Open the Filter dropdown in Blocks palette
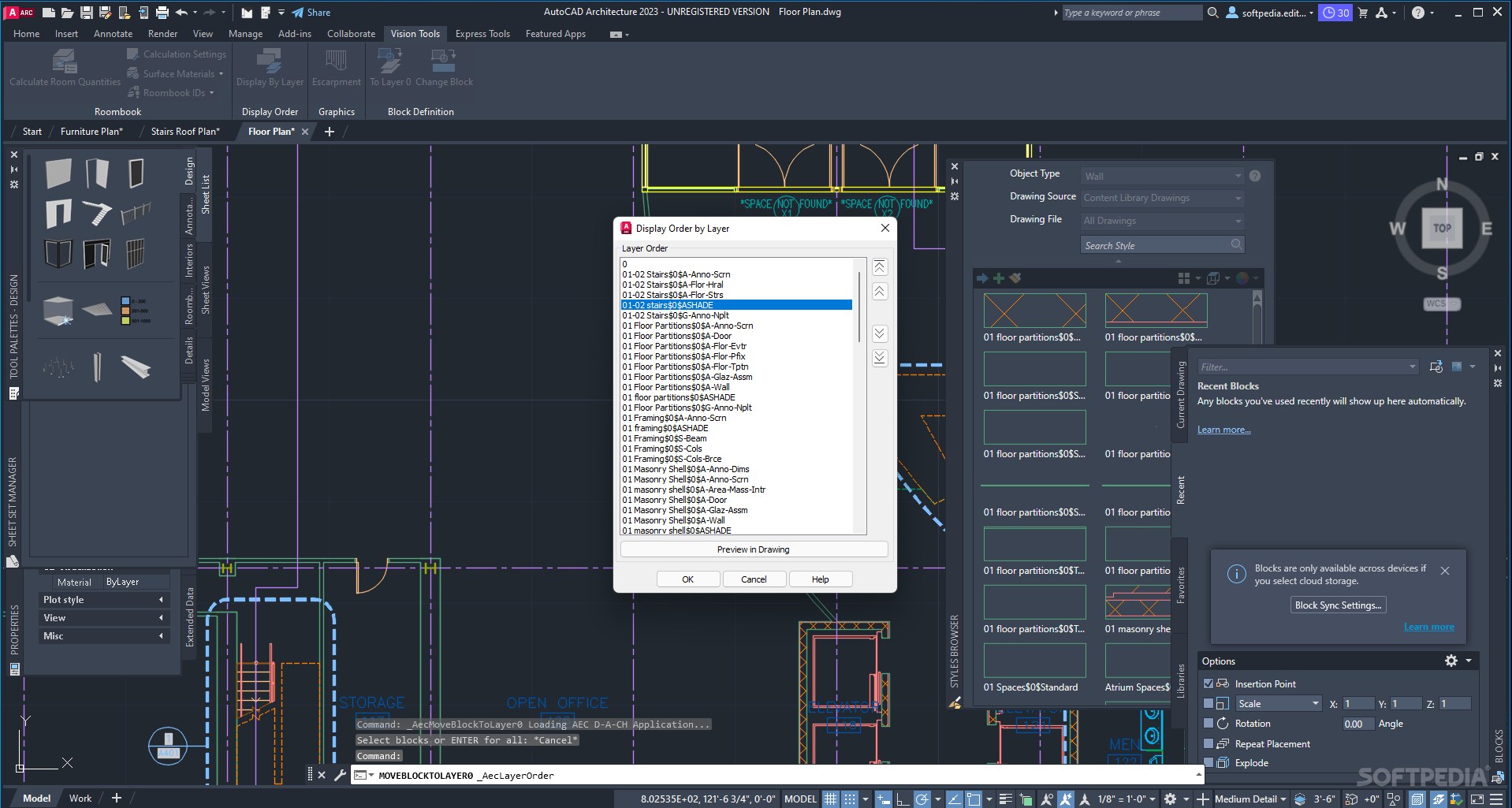 pos(1307,367)
